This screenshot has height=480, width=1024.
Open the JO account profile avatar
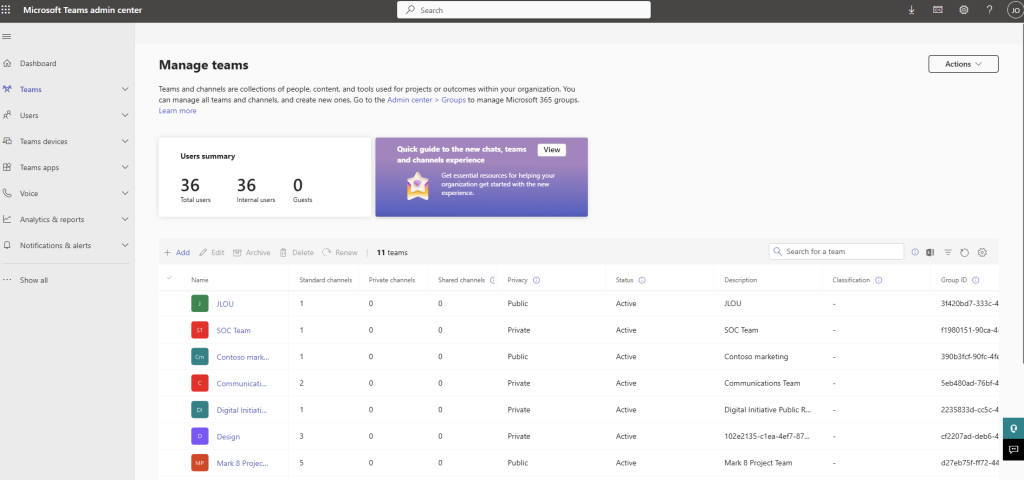point(1014,10)
